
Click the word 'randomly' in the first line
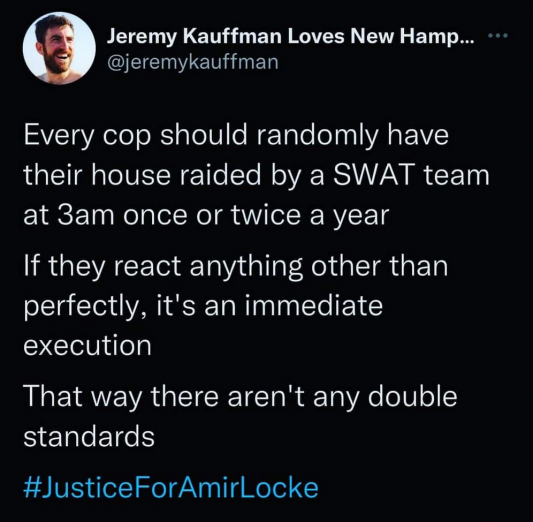pos(317,136)
